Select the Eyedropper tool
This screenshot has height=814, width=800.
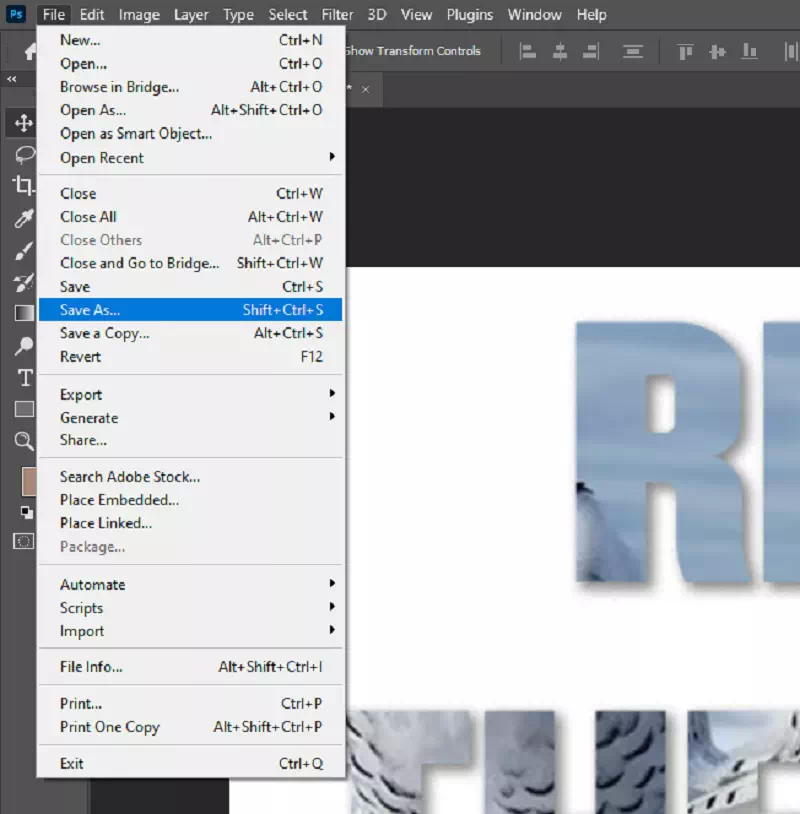pyautogui.click(x=23, y=219)
